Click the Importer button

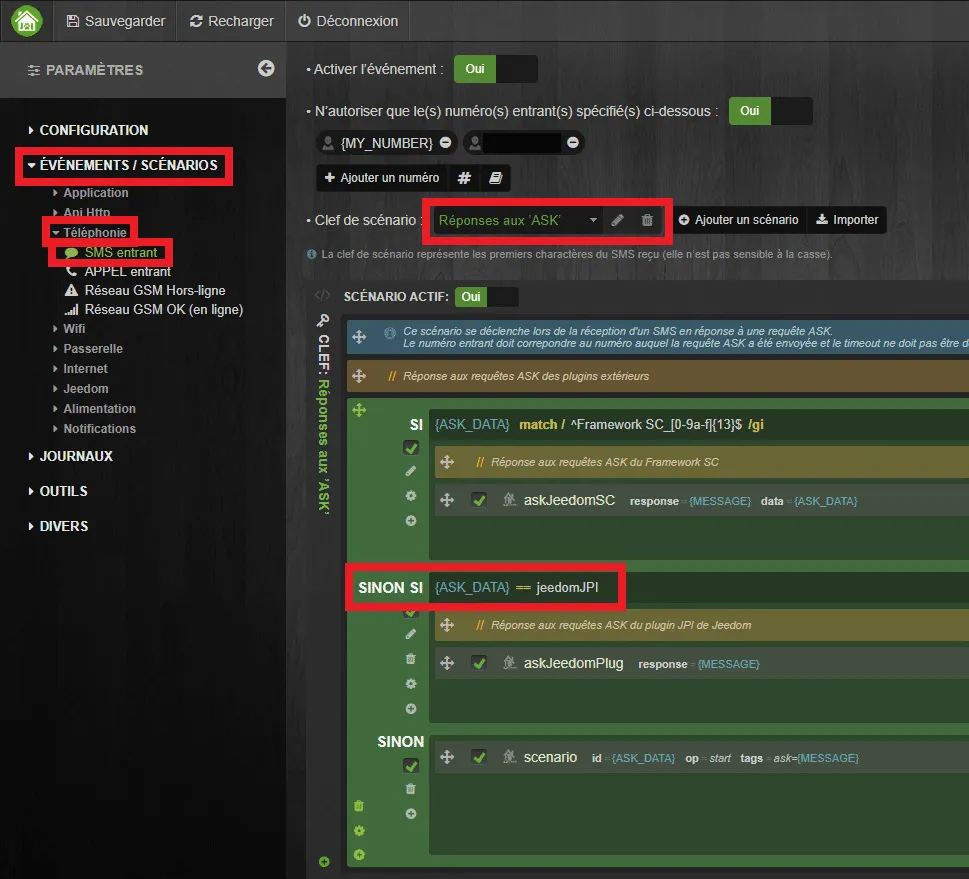[x=847, y=220]
